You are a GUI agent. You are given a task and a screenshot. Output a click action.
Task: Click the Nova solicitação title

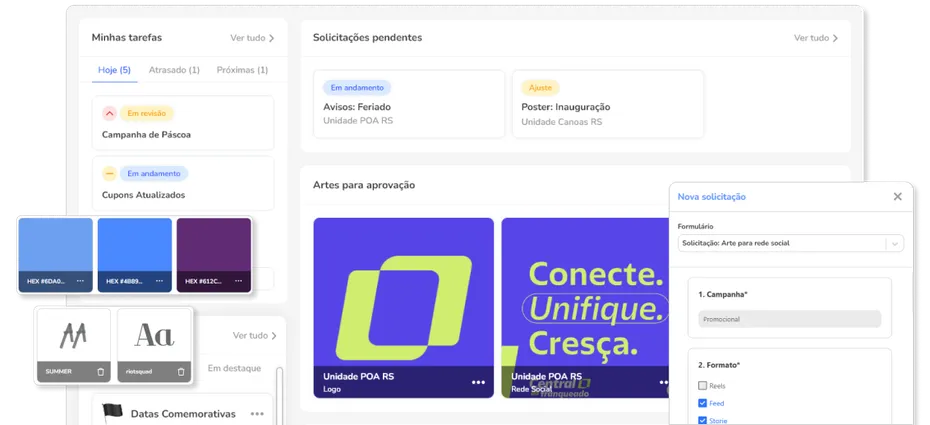712,197
